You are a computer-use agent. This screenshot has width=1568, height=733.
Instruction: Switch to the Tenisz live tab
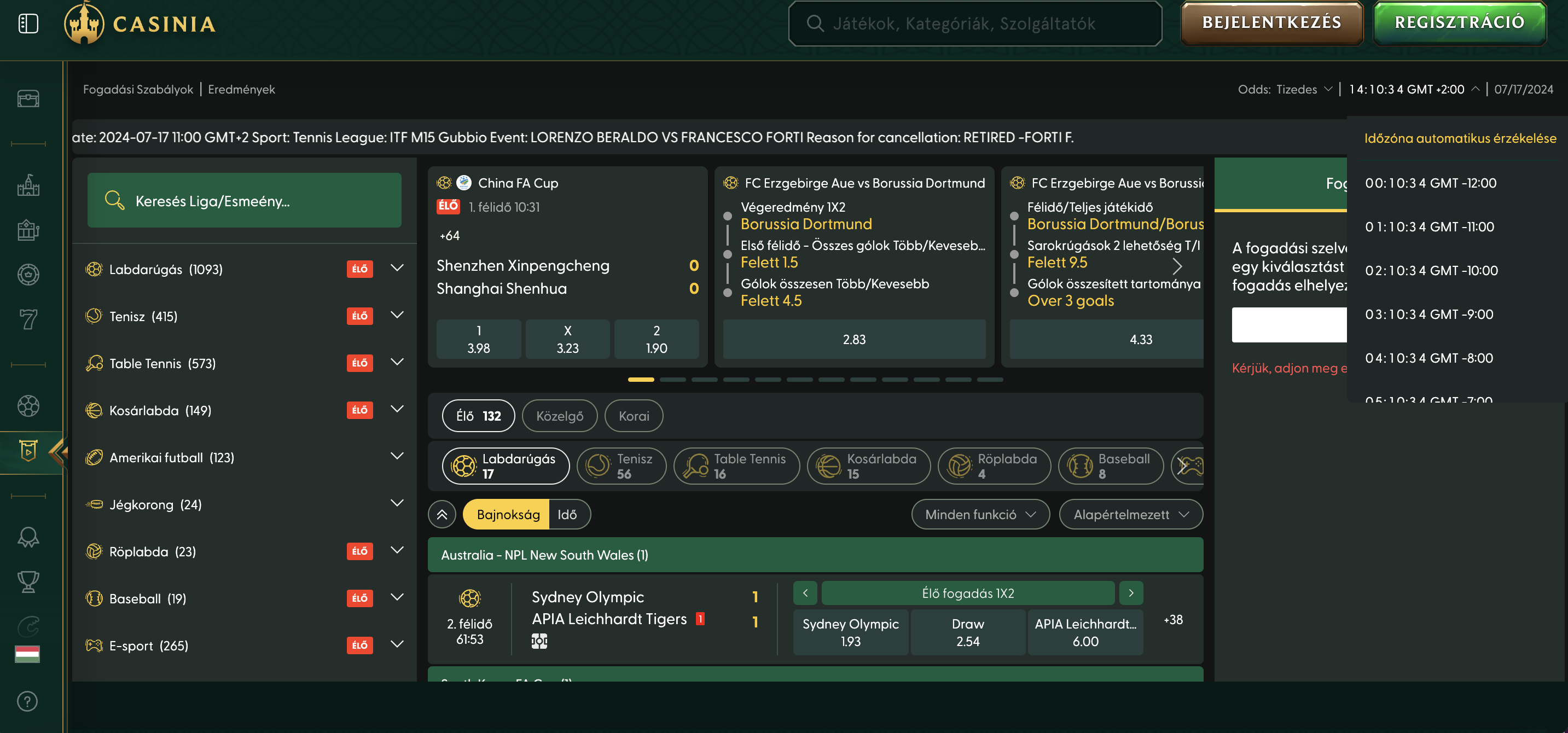click(x=621, y=466)
